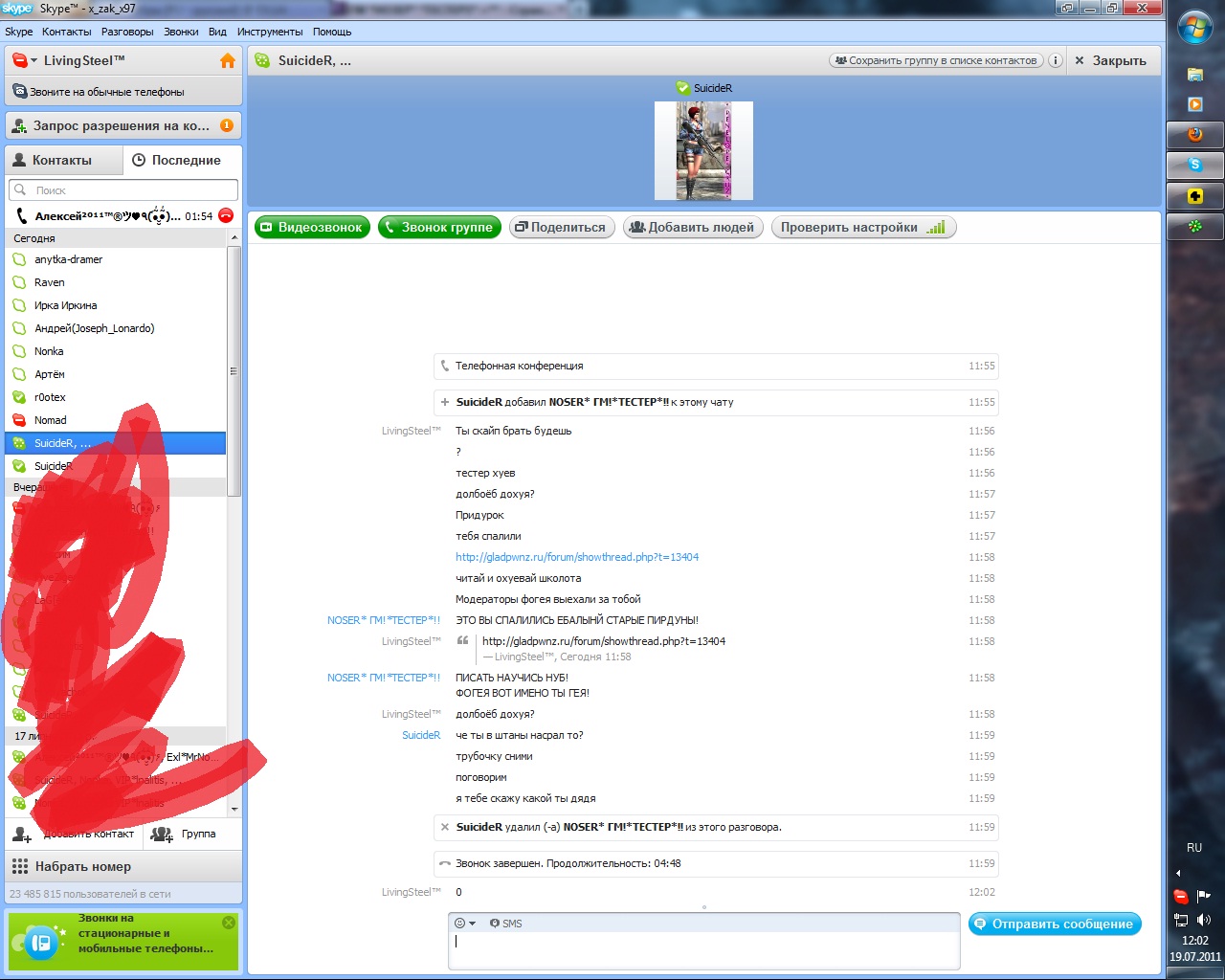This screenshot has width=1225, height=980.
Task: Open the gladpwnz.ru forum thread link
Action: pos(577,557)
